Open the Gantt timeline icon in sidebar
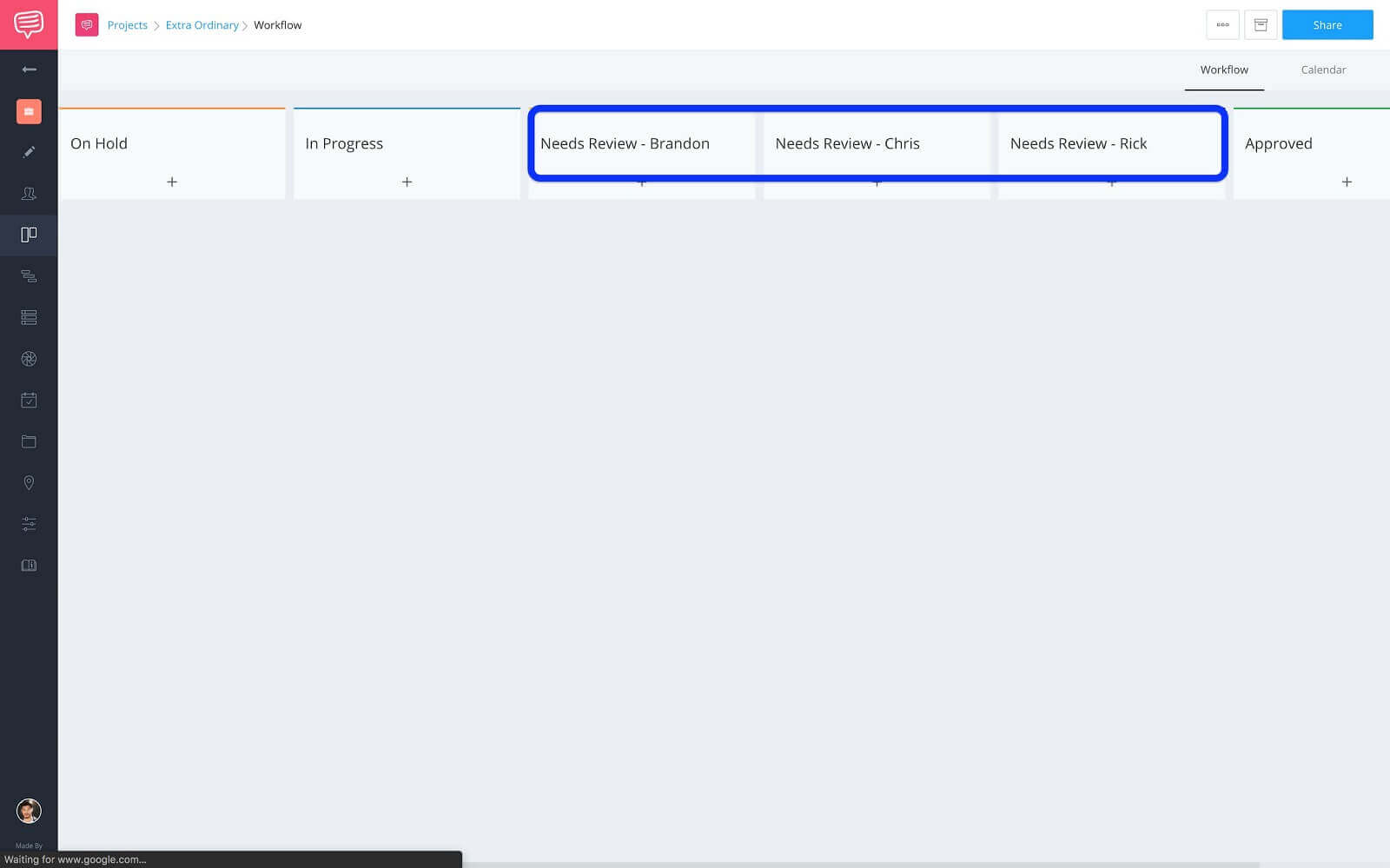Image resolution: width=1390 pixels, height=868 pixels. pyautogui.click(x=29, y=276)
